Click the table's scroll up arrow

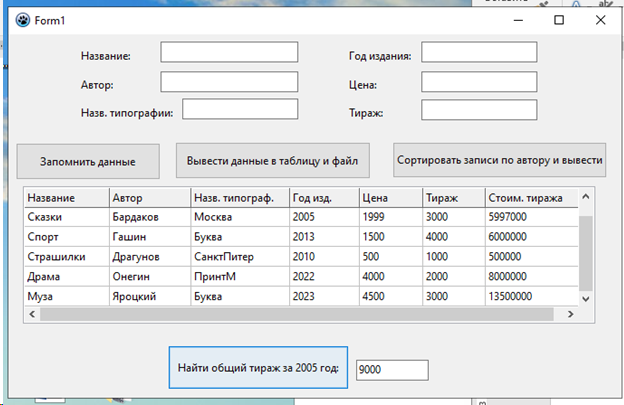pos(586,196)
